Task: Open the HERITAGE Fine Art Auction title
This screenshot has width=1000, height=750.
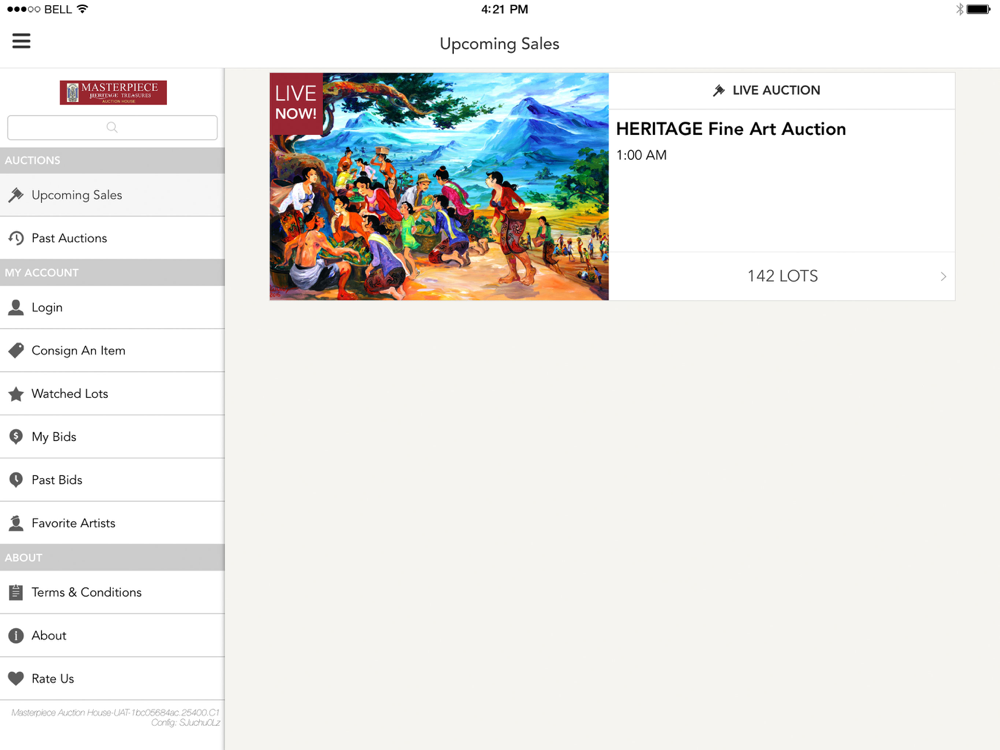Action: point(731,129)
